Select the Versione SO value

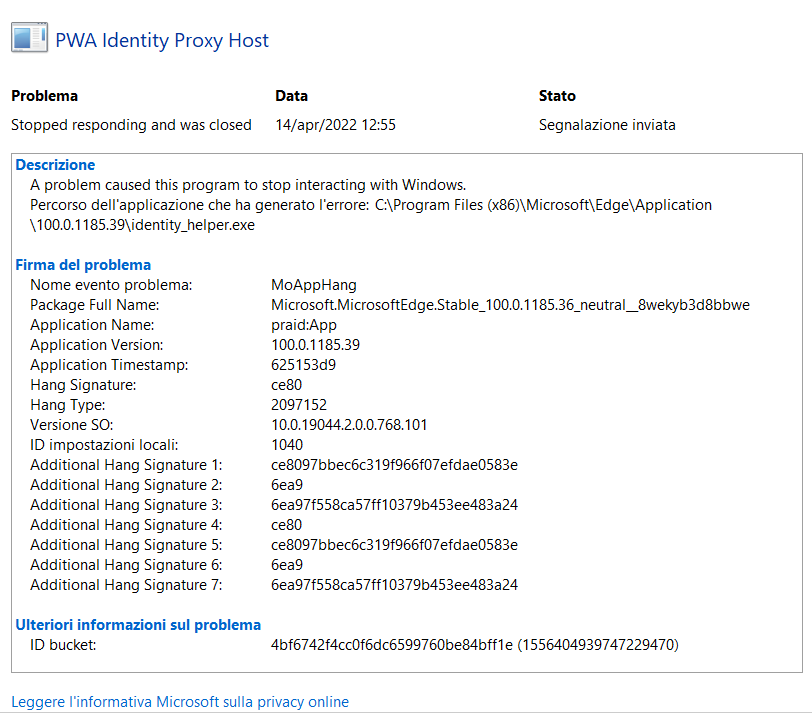(x=349, y=425)
